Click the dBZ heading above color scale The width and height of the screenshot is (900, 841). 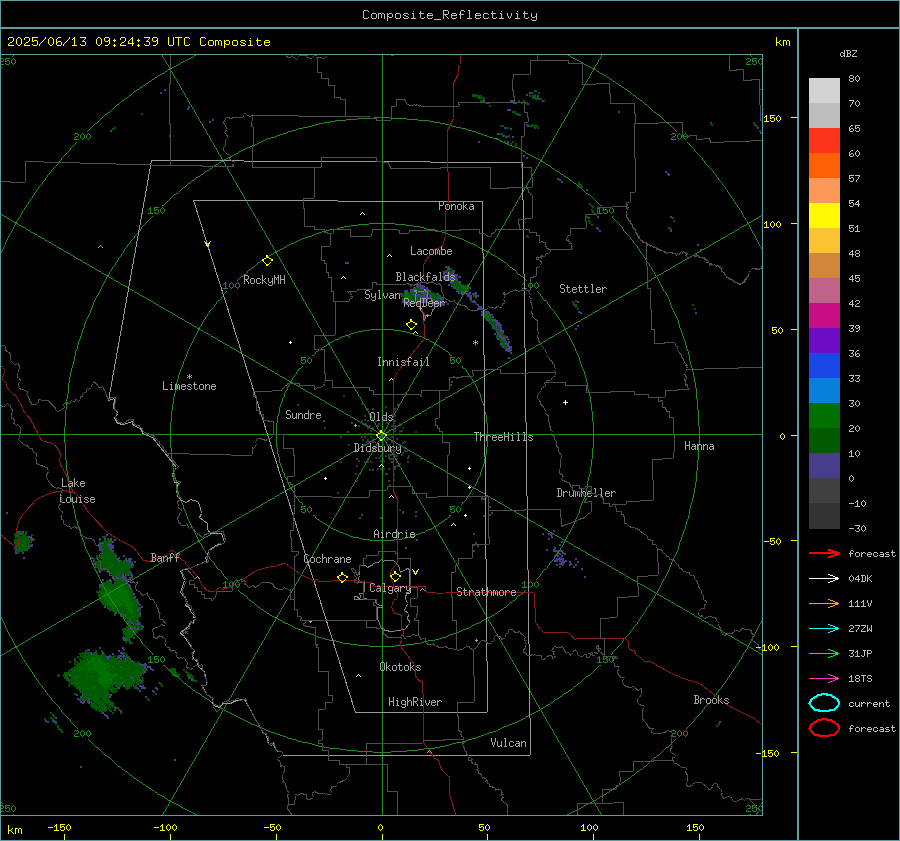pyautogui.click(x=848, y=53)
